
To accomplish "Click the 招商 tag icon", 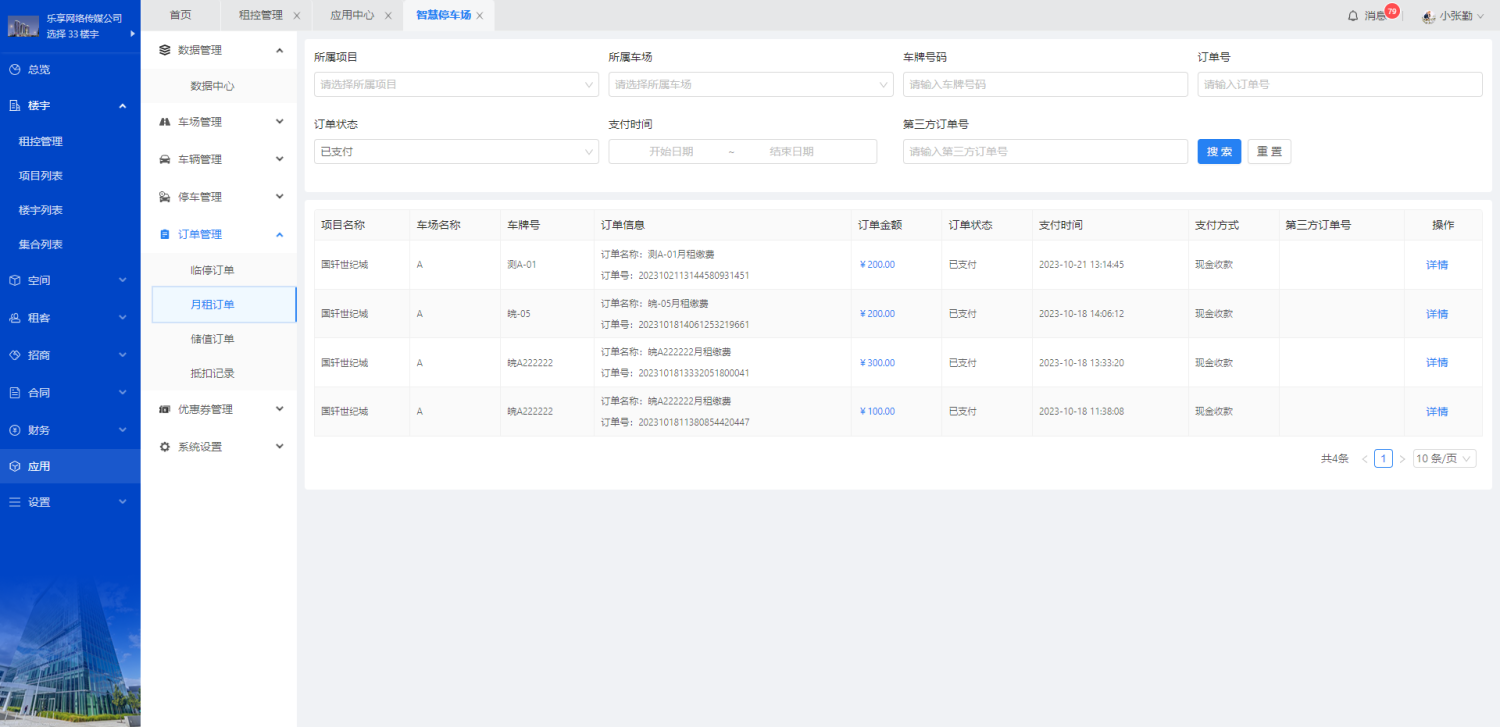I will [x=15, y=355].
